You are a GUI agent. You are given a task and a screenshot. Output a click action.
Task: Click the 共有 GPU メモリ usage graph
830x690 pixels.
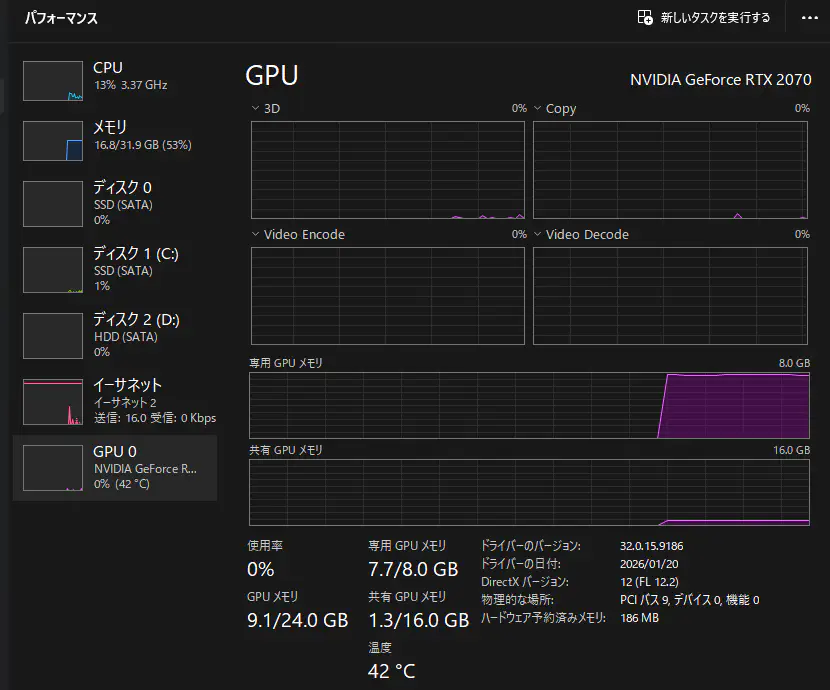coord(529,493)
